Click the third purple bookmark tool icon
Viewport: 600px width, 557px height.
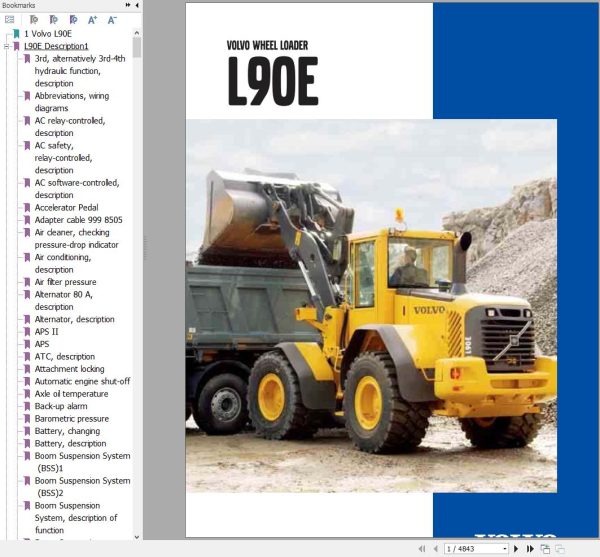click(73, 20)
